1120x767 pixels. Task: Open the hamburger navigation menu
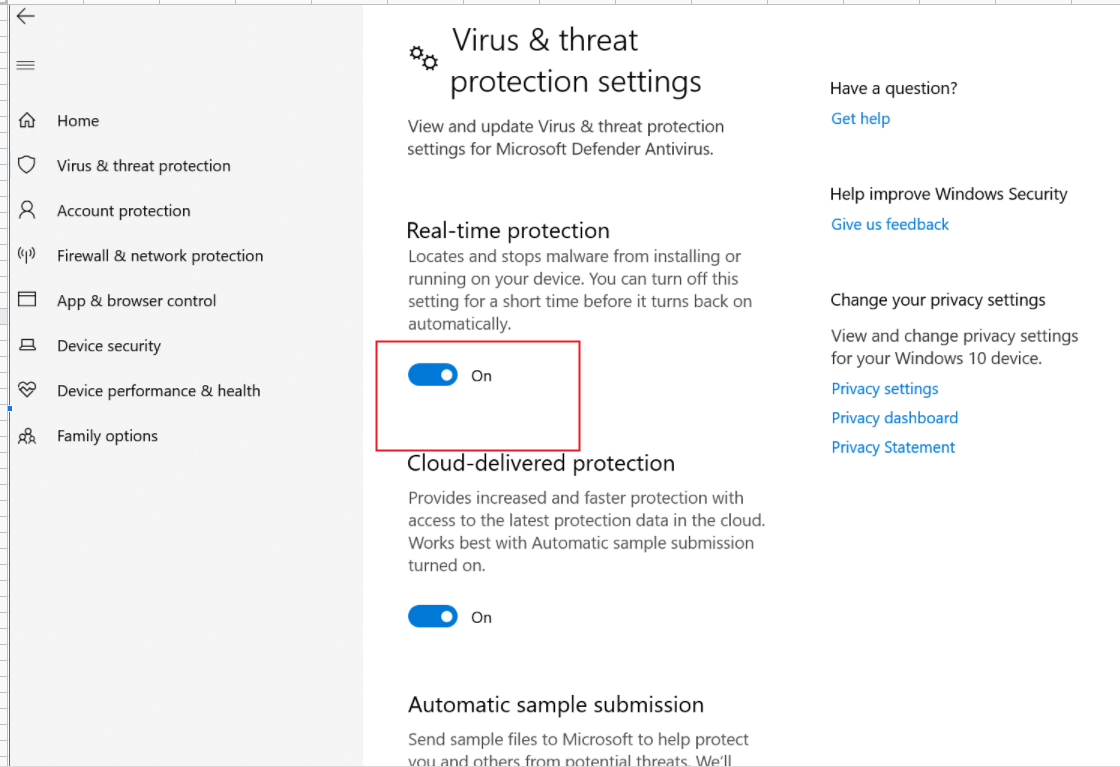pos(26,65)
